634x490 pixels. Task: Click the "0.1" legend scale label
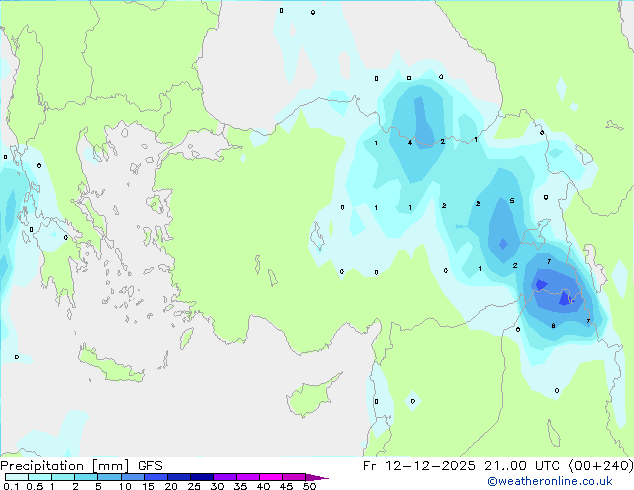coord(11,486)
